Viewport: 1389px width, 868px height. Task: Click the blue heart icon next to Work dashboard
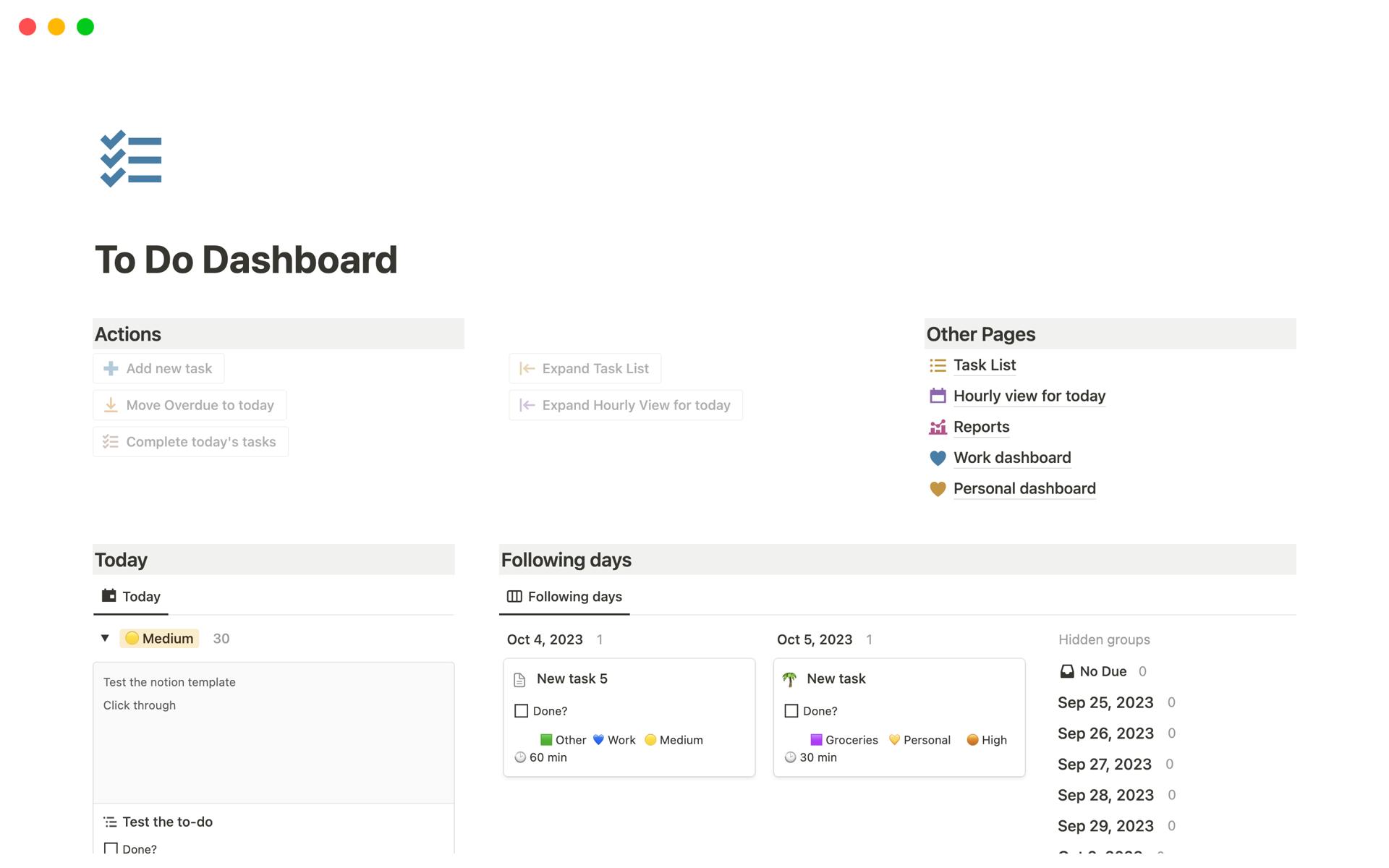coord(938,458)
